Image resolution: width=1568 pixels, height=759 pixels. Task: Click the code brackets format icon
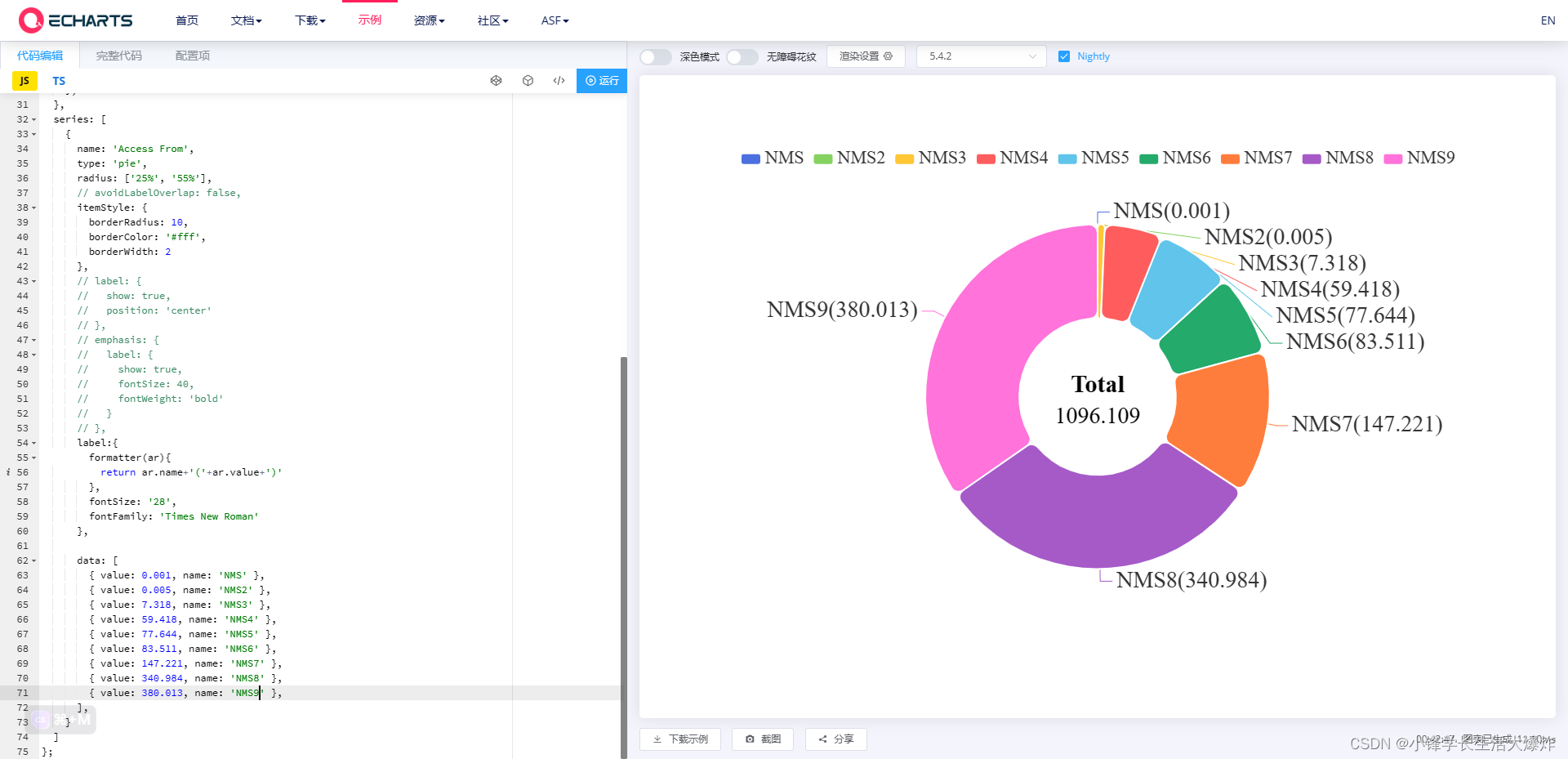click(x=559, y=81)
